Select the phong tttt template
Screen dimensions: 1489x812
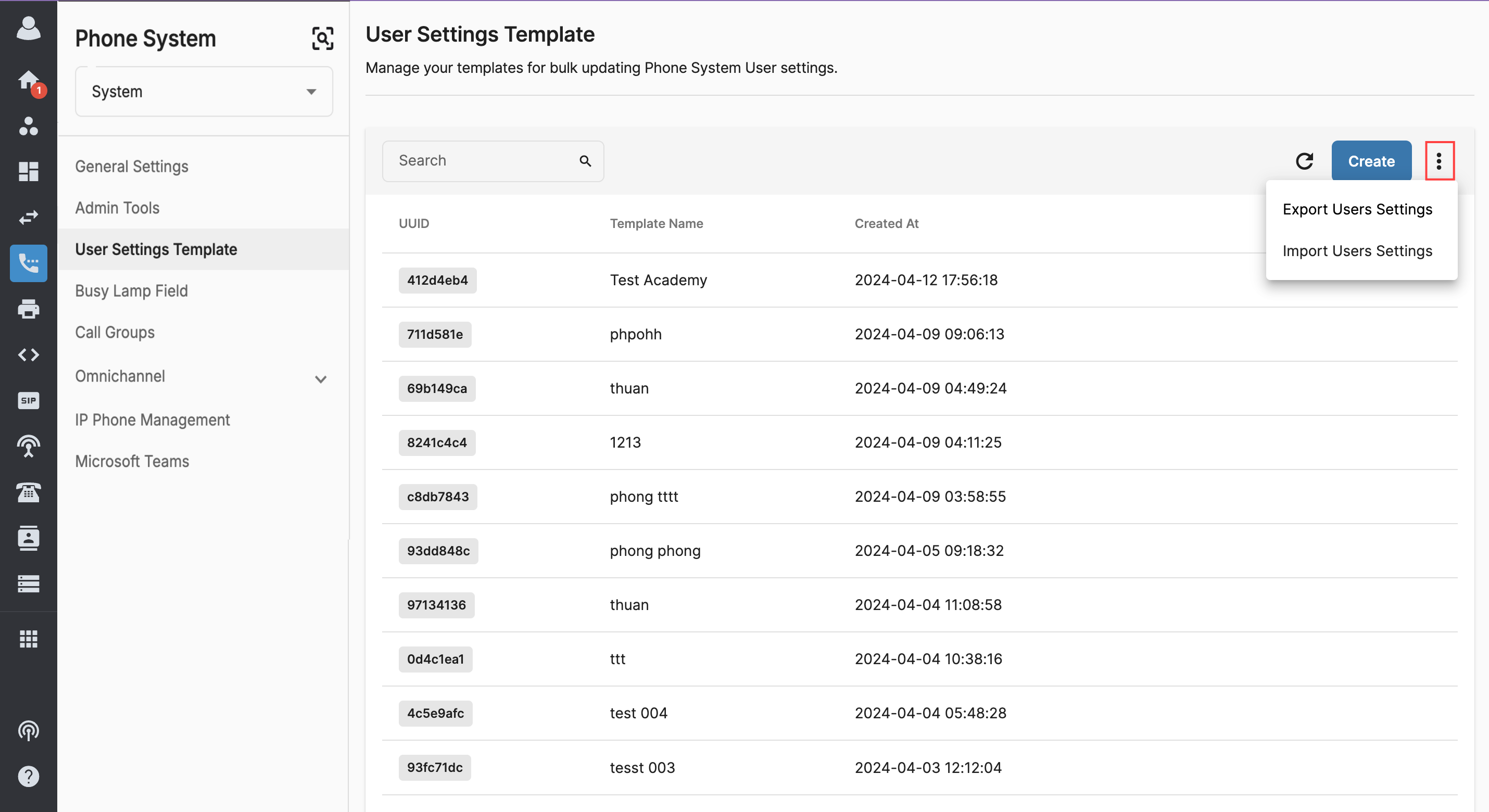click(x=644, y=497)
